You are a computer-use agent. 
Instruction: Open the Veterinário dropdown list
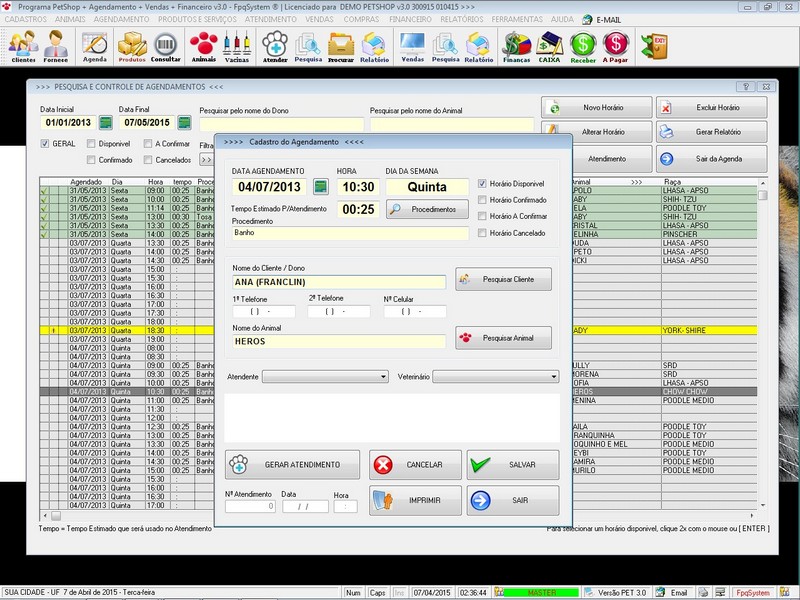(x=553, y=377)
